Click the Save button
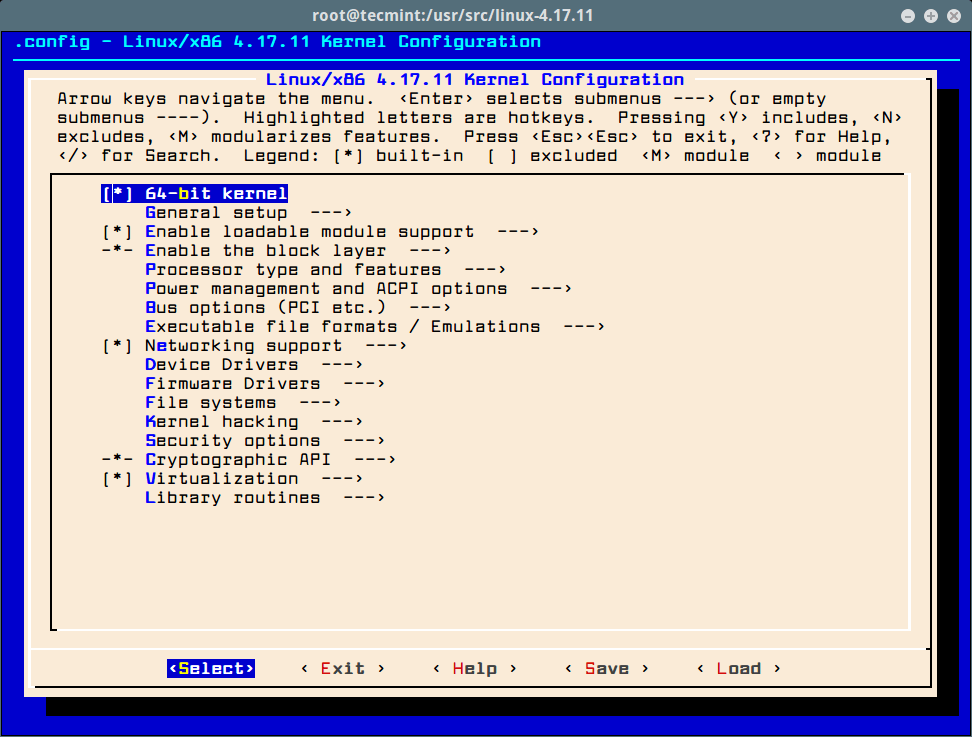 point(607,669)
